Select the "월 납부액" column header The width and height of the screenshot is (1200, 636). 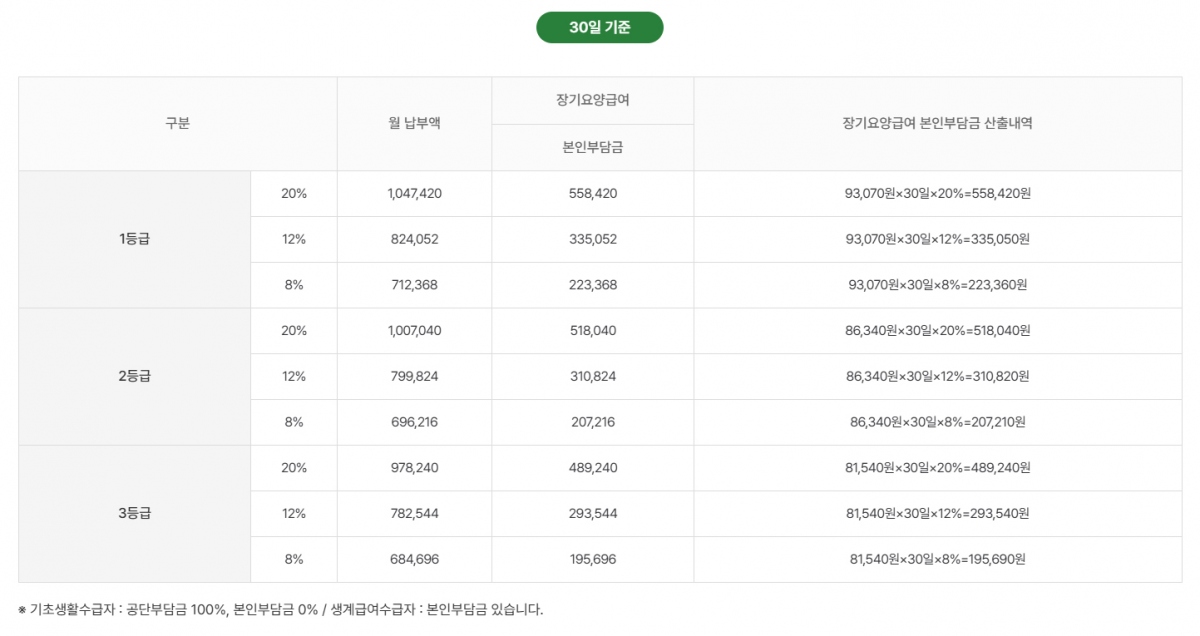(x=414, y=124)
